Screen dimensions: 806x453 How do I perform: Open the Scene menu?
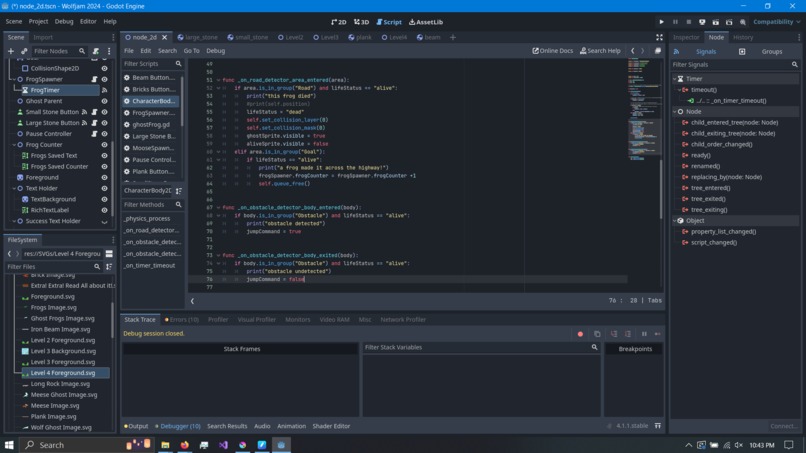14,22
